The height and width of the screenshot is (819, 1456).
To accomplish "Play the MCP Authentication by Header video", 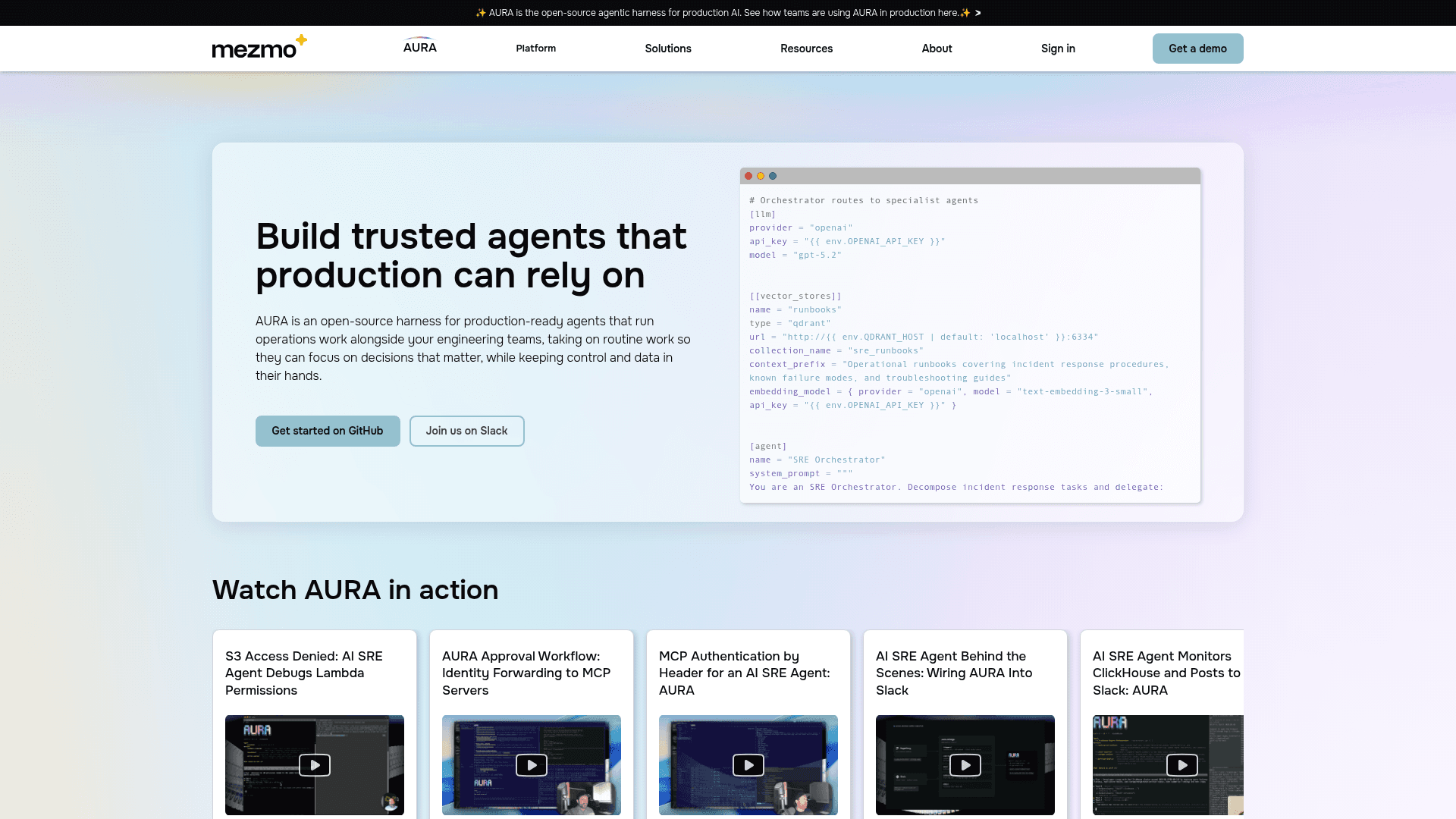I will pos(748,765).
